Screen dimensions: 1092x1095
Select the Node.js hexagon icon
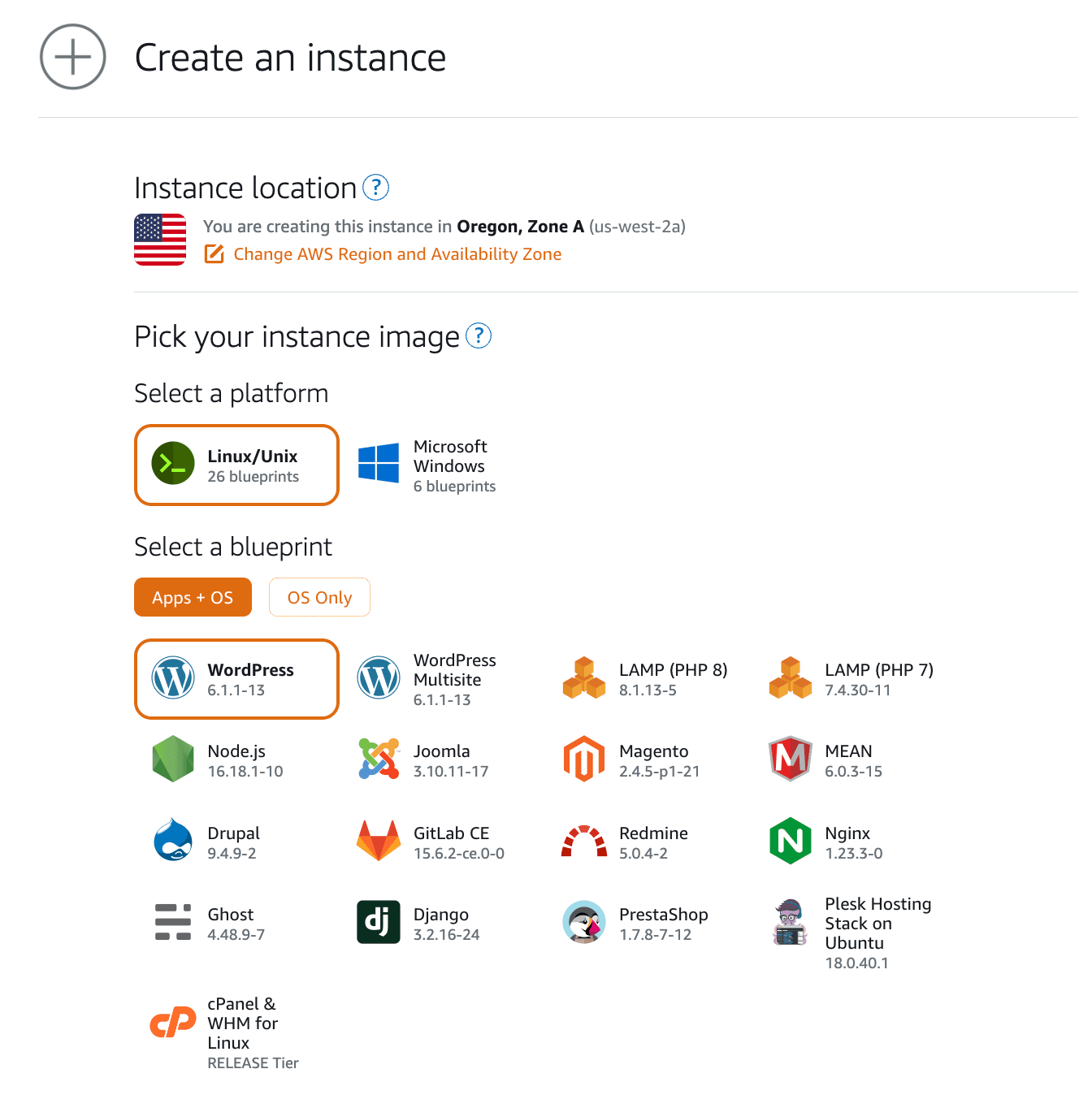pos(173,760)
